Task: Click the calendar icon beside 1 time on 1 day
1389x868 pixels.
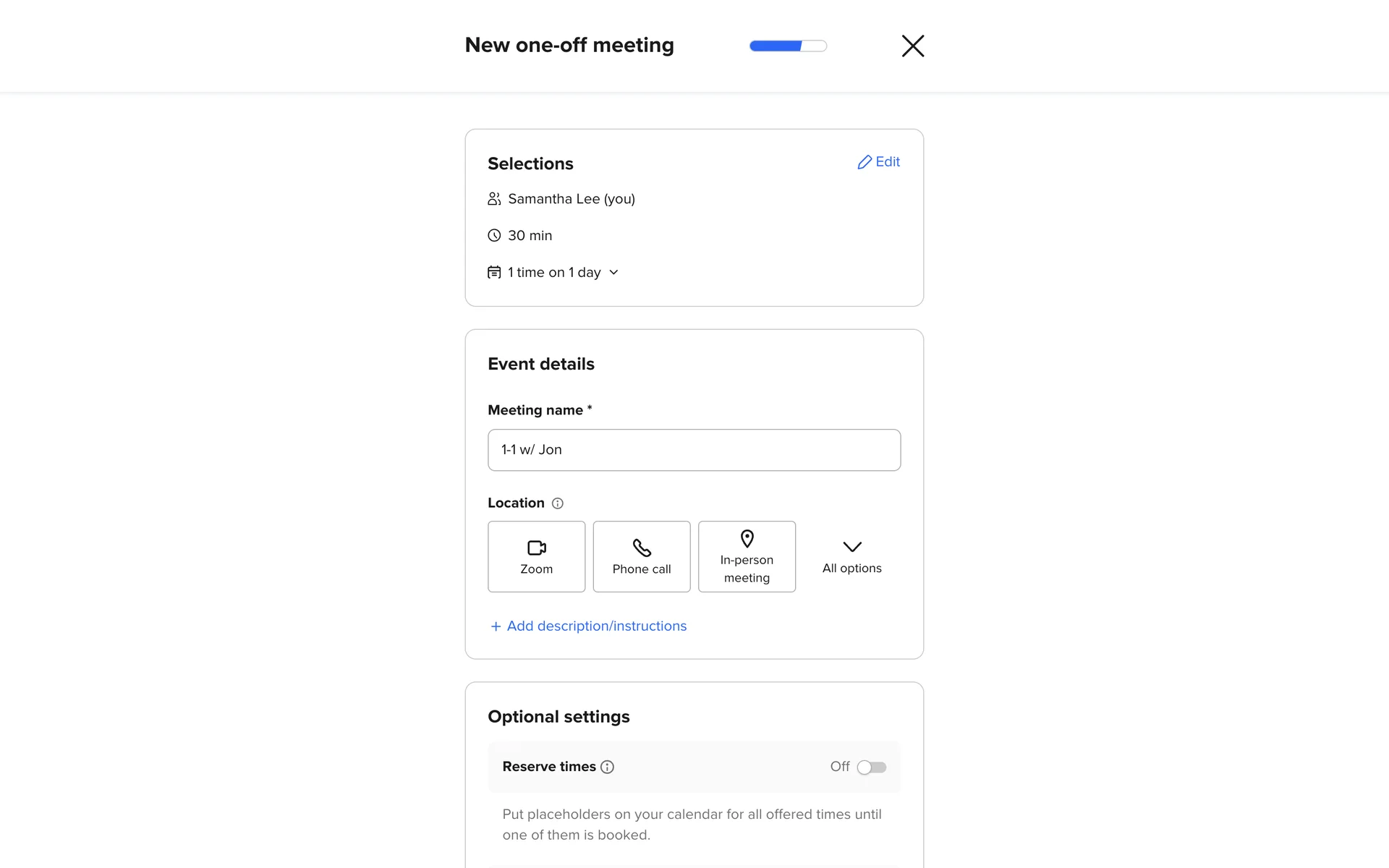Action: (x=494, y=273)
